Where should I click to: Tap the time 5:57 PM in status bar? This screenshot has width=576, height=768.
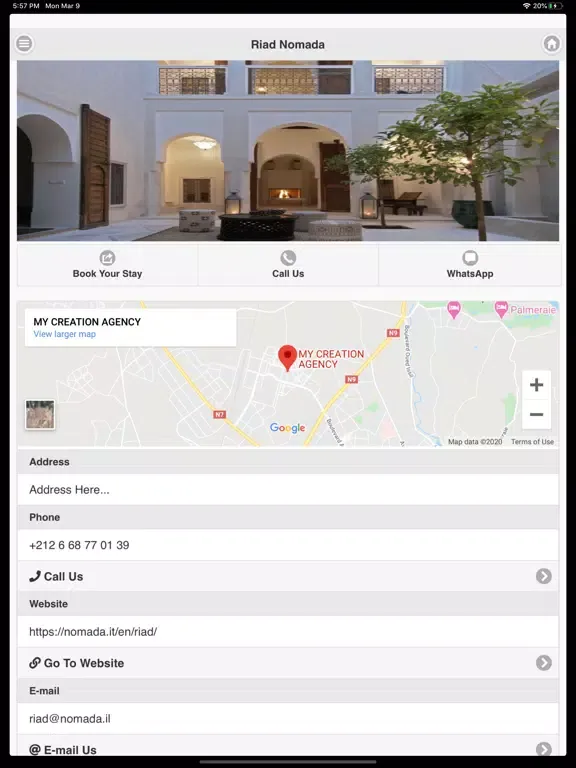26,6
